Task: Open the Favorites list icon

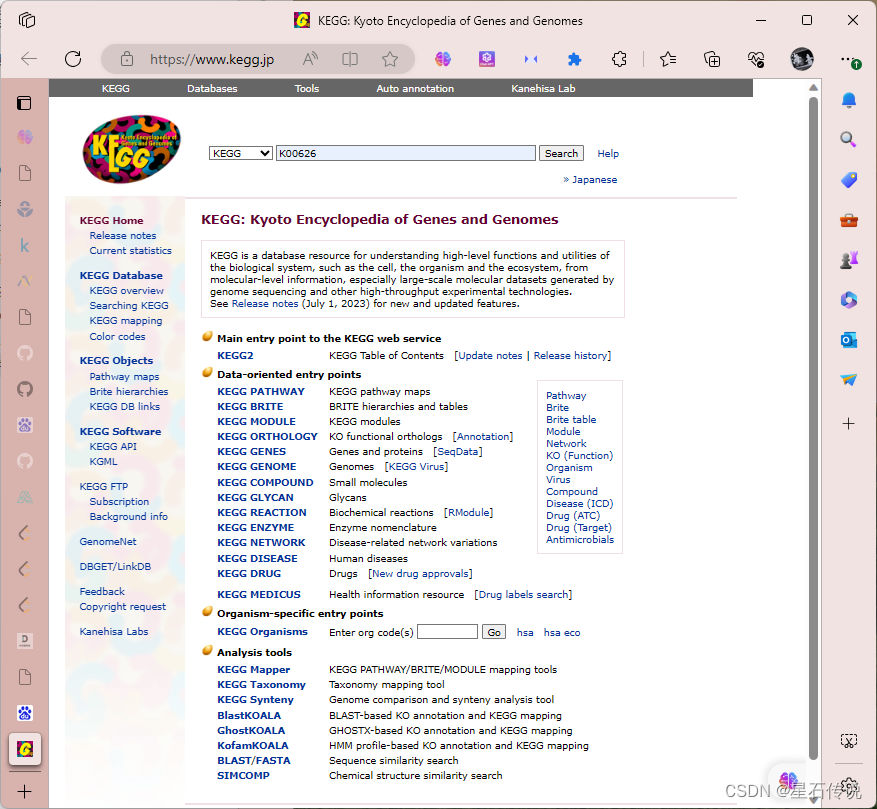Action: (x=667, y=59)
